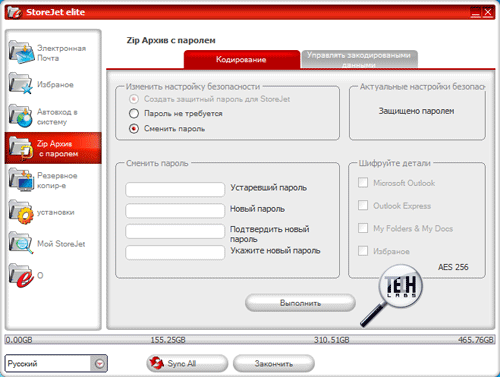
Task: Click the About "О" red e icon
Action: point(21,275)
